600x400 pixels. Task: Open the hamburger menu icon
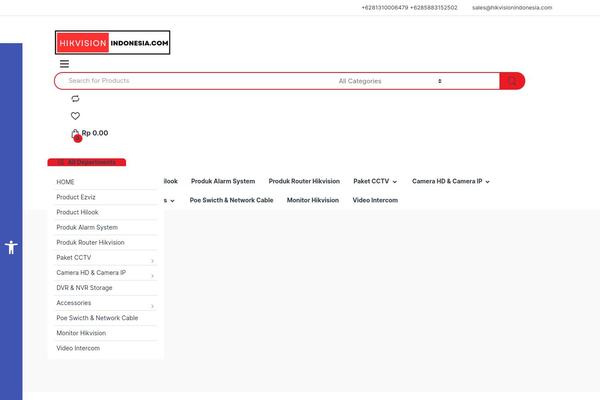[x=64, y=64]
